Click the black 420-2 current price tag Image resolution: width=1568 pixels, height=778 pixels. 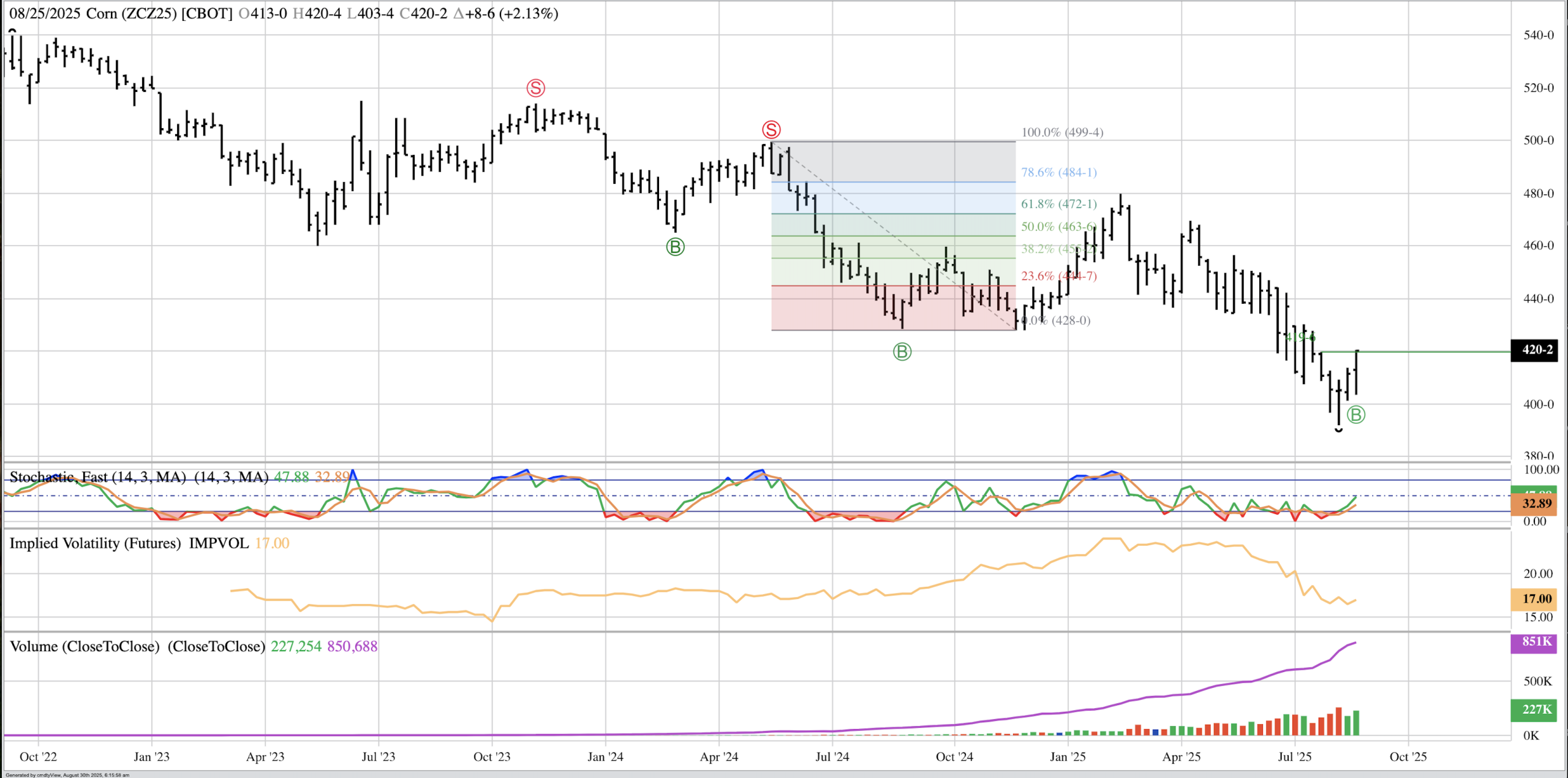coord(1533,350)
